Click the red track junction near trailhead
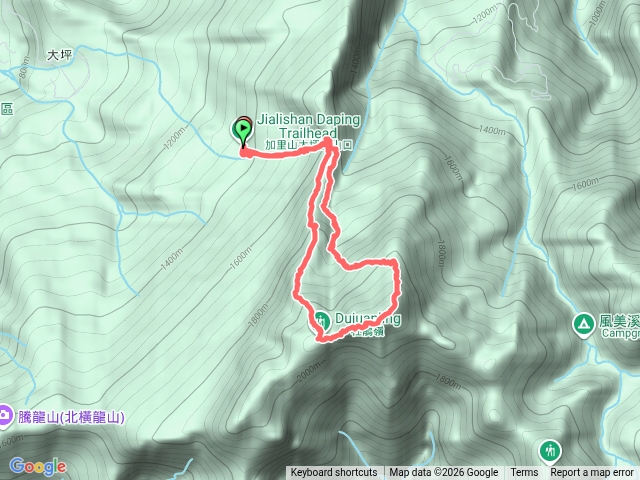 pyautogui.click(x=328, y=142)
